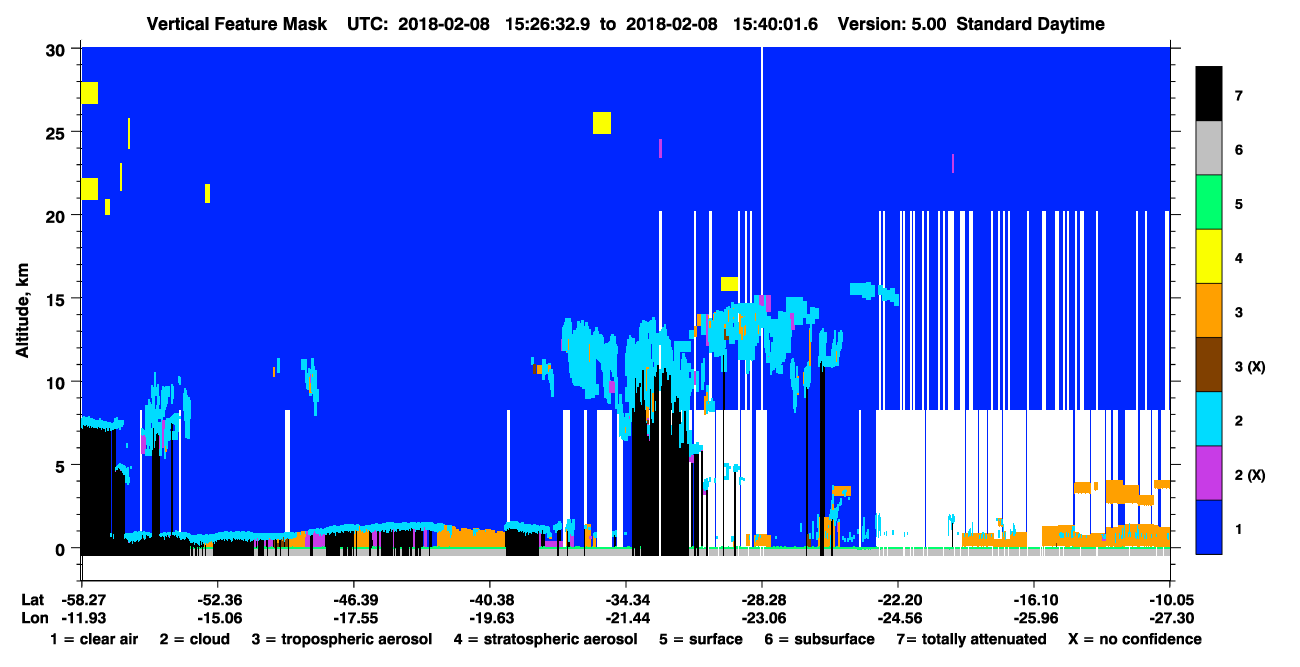Image resolution: width=1300 pixels, height=667 pixels.
Task: Click the 'Lat' row label
Action: coord(33,600)
